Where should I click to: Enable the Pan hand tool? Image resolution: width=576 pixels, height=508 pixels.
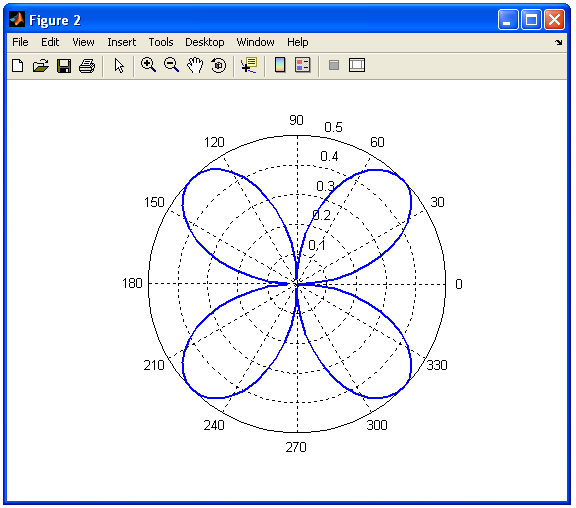click(x=195, y=65)
